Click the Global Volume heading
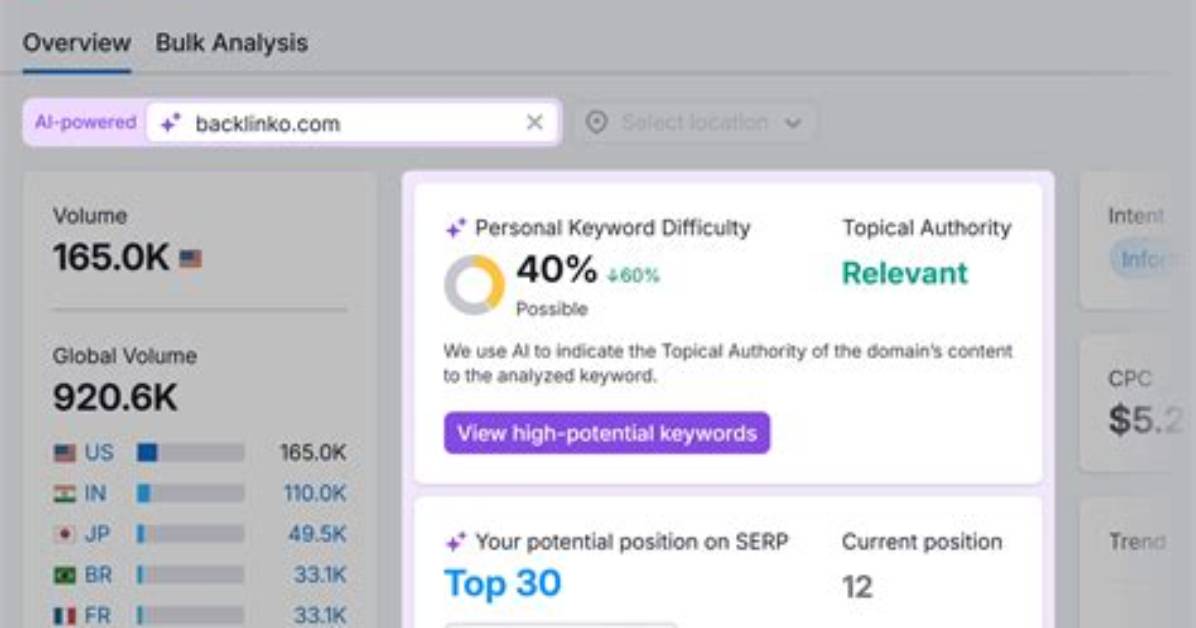This screenshot has height=628, width=1196. (x=125, y=356)
